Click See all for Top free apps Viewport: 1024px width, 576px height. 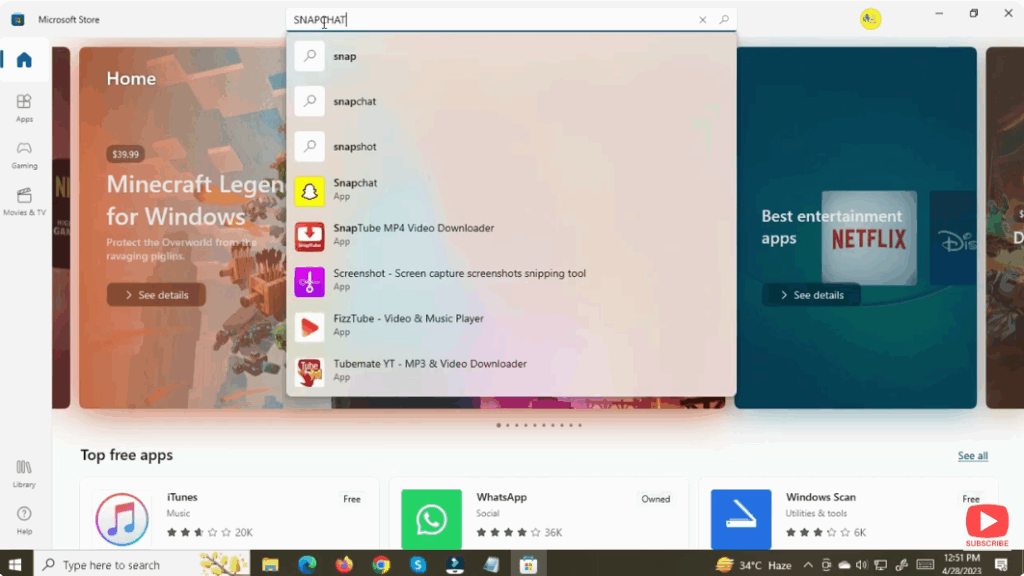click(972, 456)
